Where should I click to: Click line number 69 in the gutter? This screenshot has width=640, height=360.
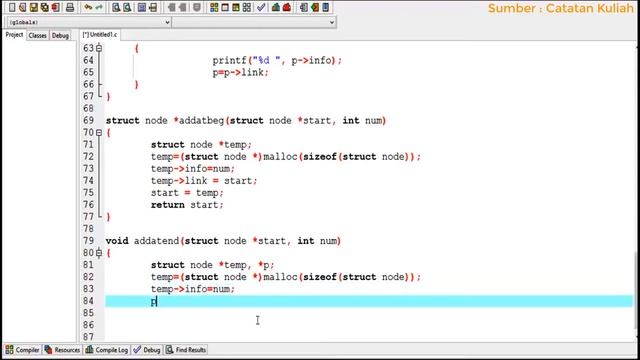[x=88, y=120]
